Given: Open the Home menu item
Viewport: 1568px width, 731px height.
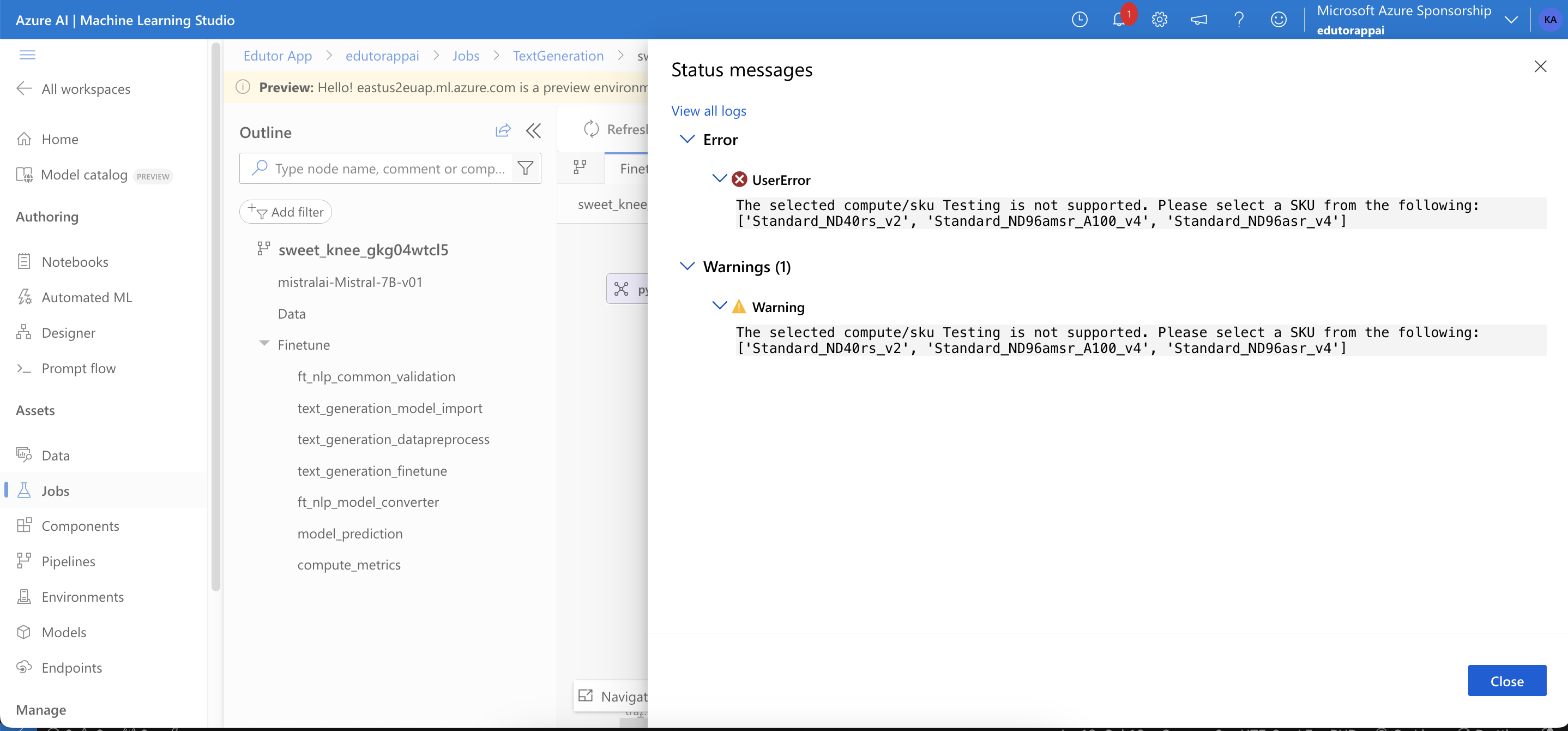Looking at the screenshot, I should pyautogui.click(x=59, y=139).
